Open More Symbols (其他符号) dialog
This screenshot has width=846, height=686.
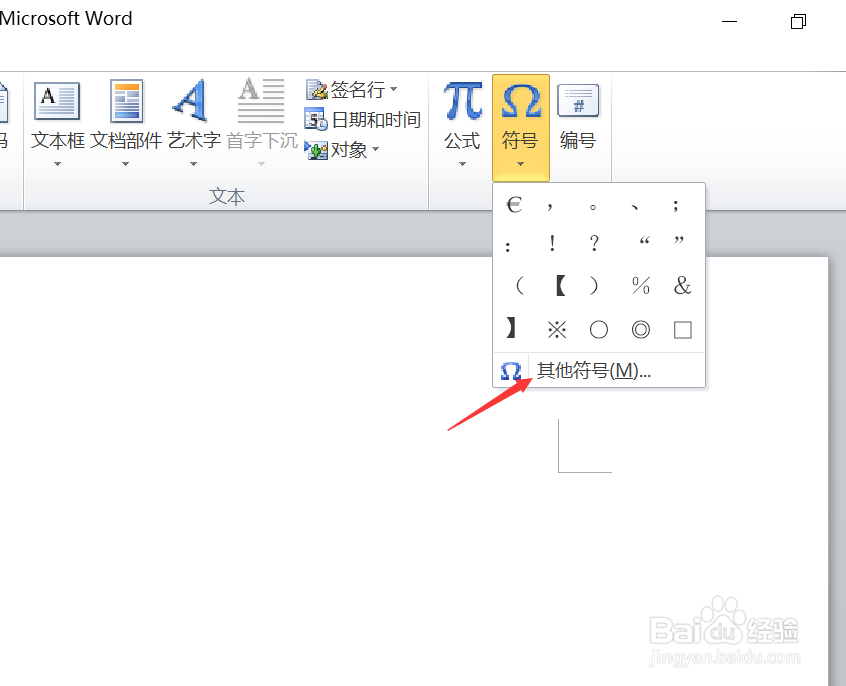click(599, 371)
